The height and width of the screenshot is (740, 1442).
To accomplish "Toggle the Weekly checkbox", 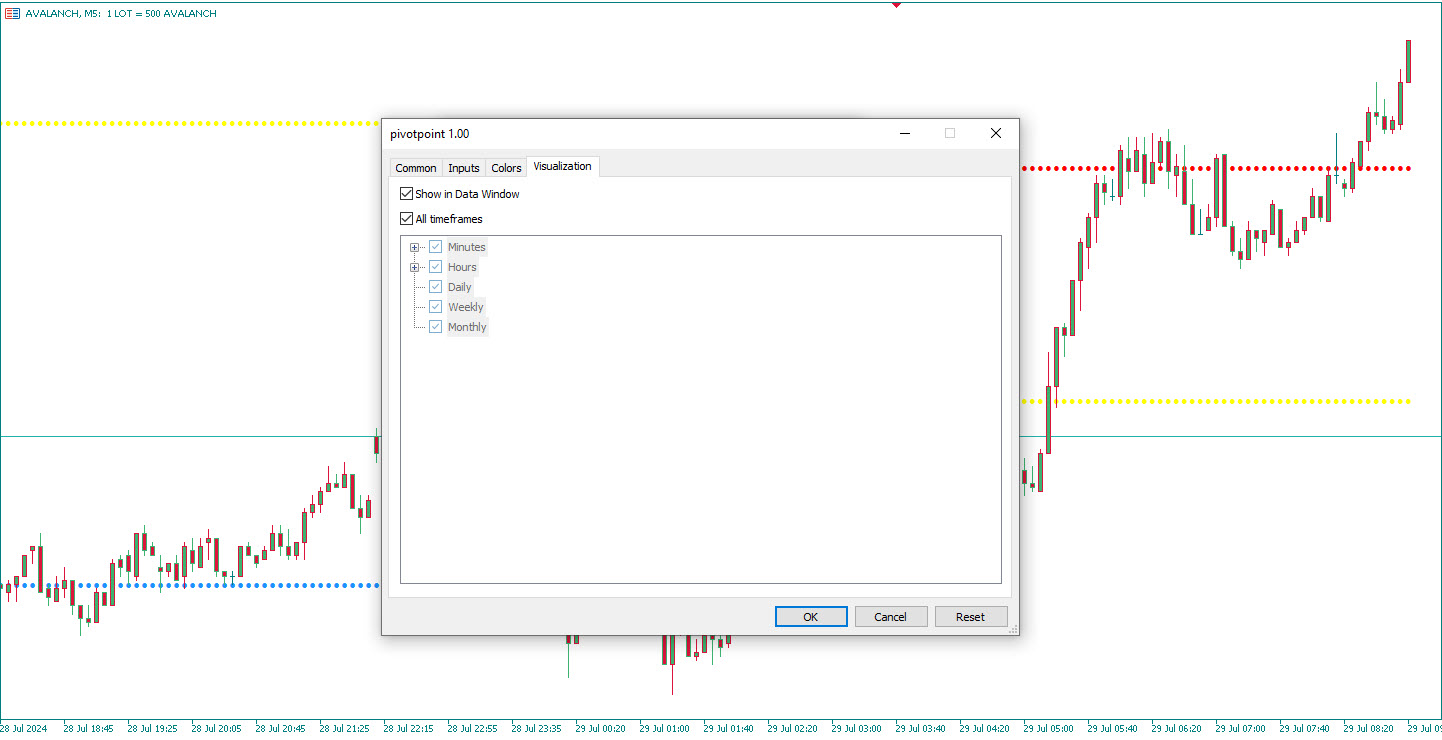I will click(x=435, y=307).
